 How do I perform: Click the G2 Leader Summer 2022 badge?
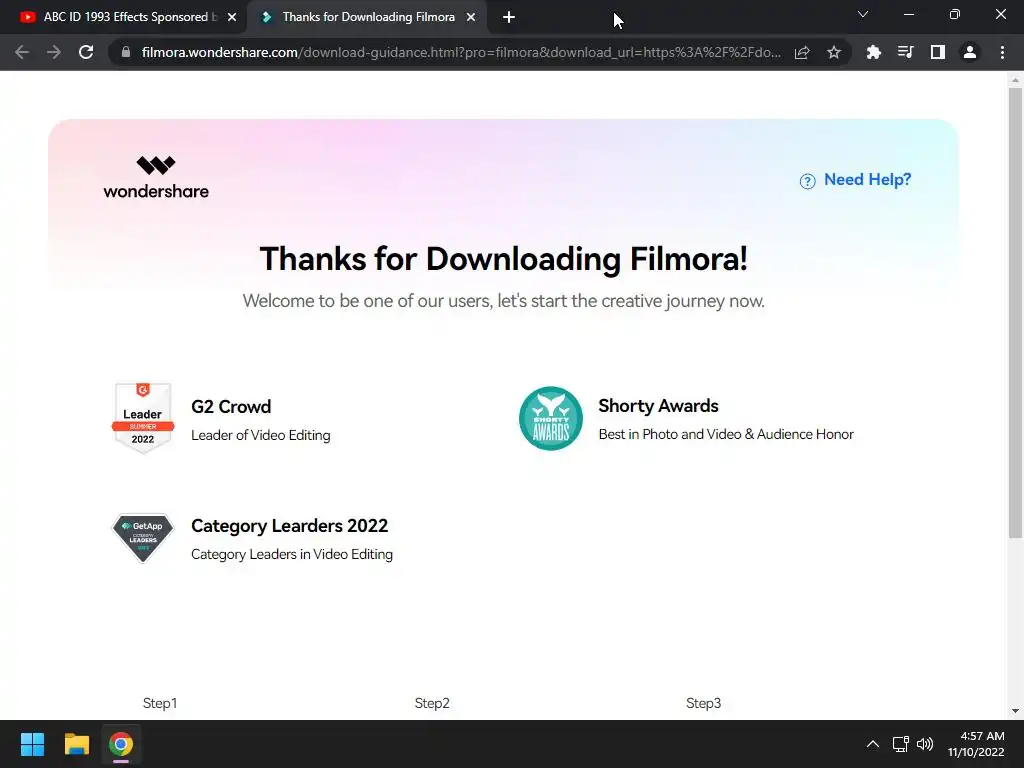(143, 418)
